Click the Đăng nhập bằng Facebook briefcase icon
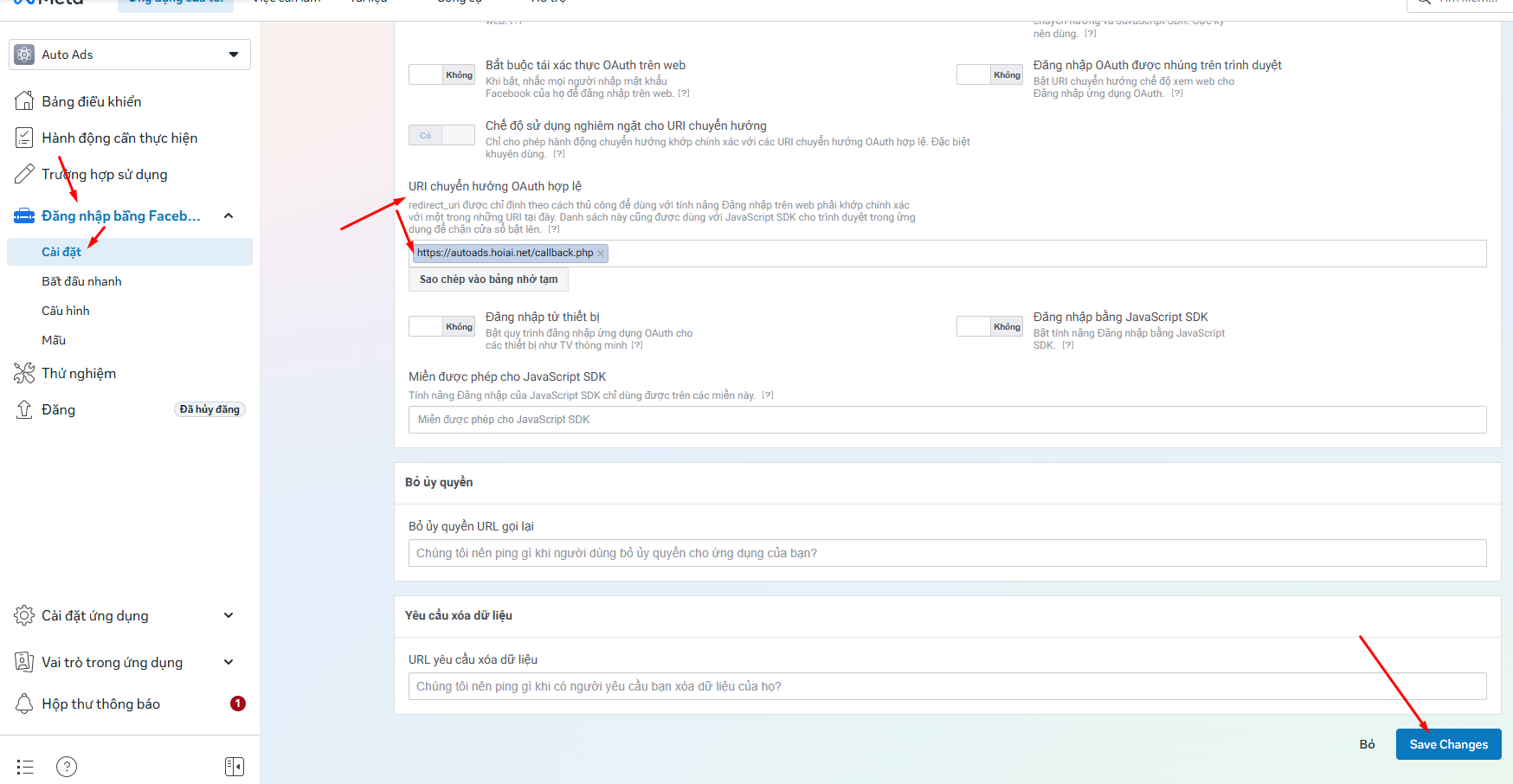Viewport: 1513px width, 784px height. 24,215
